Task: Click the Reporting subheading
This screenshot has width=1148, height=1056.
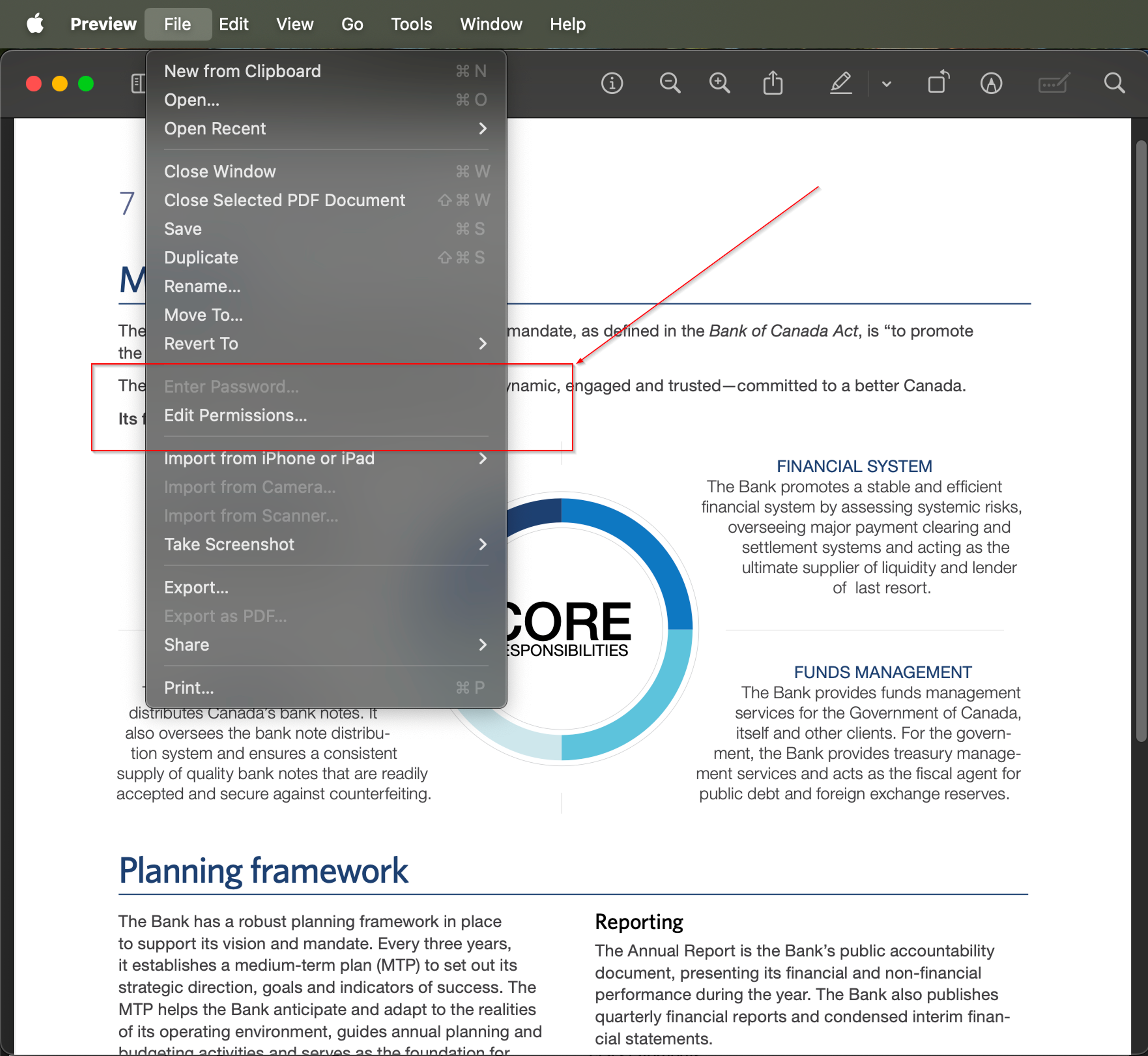Action: click(639, 922)
